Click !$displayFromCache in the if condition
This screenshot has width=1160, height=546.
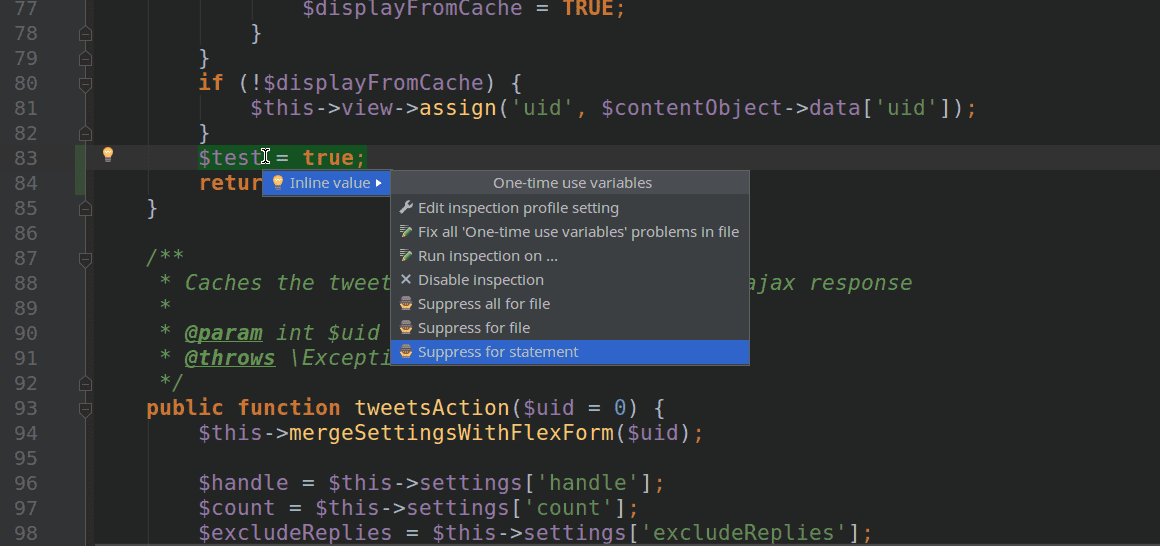(x=367, y=84)
